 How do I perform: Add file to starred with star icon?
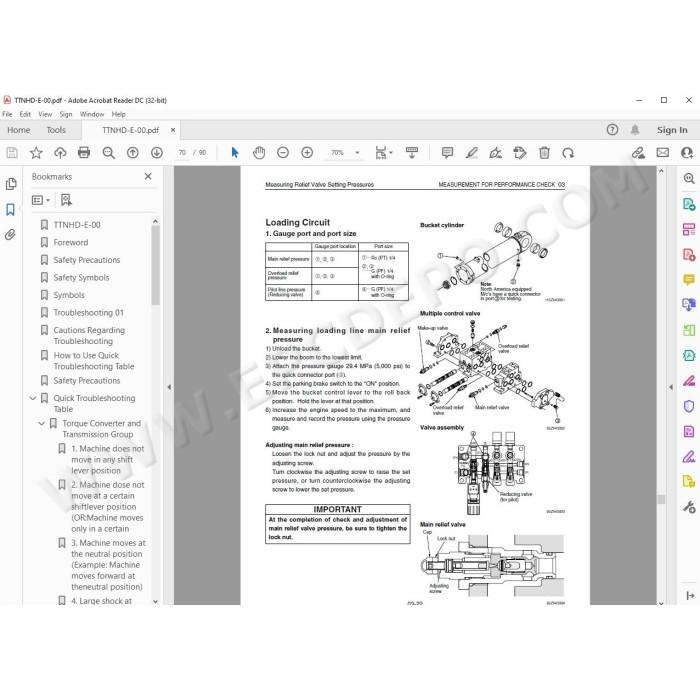pyautogui.click(x=36, y=153)
